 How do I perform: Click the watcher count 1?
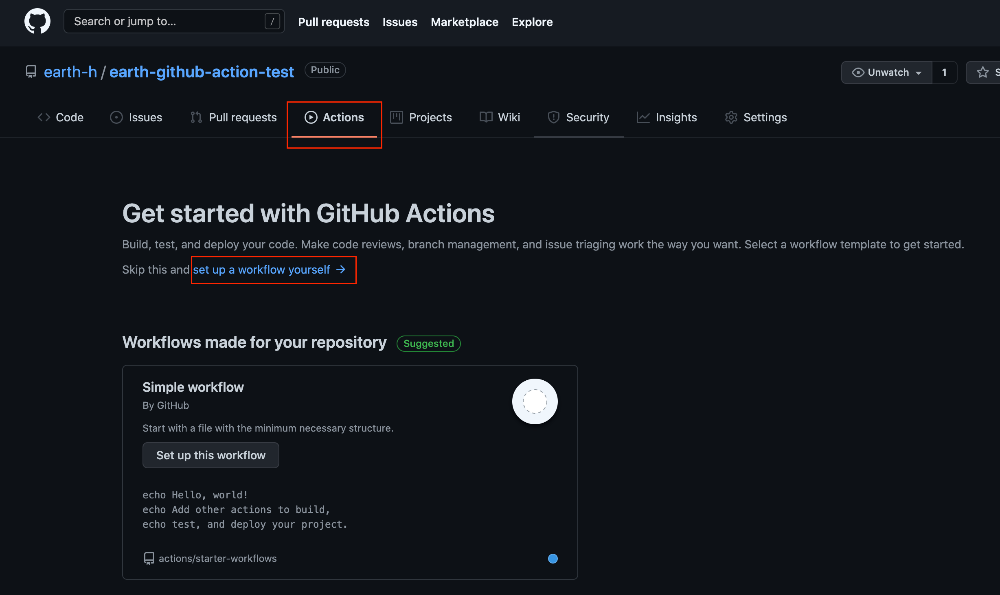(944, 72)
